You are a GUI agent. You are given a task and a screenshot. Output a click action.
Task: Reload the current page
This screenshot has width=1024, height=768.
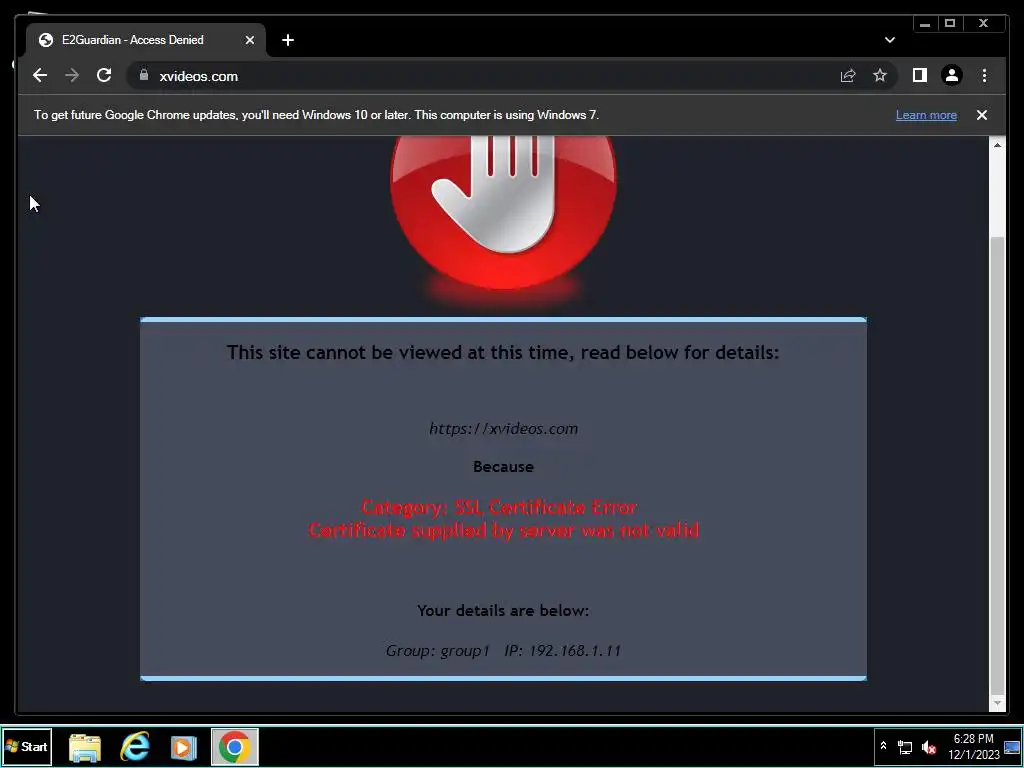104,76
